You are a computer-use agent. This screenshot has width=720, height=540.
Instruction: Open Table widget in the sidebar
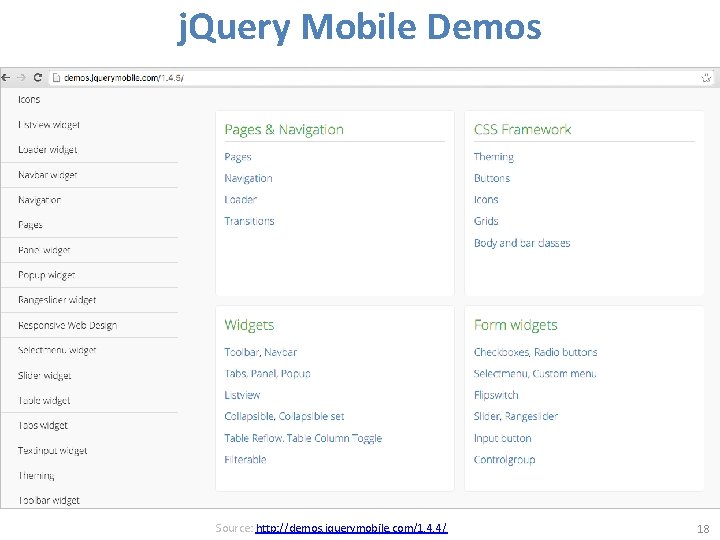[44, 400]
